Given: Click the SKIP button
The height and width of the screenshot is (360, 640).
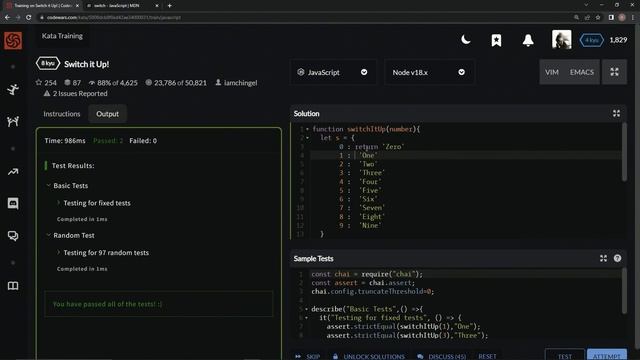Looking at the screenshot, I should click(308, 356).
